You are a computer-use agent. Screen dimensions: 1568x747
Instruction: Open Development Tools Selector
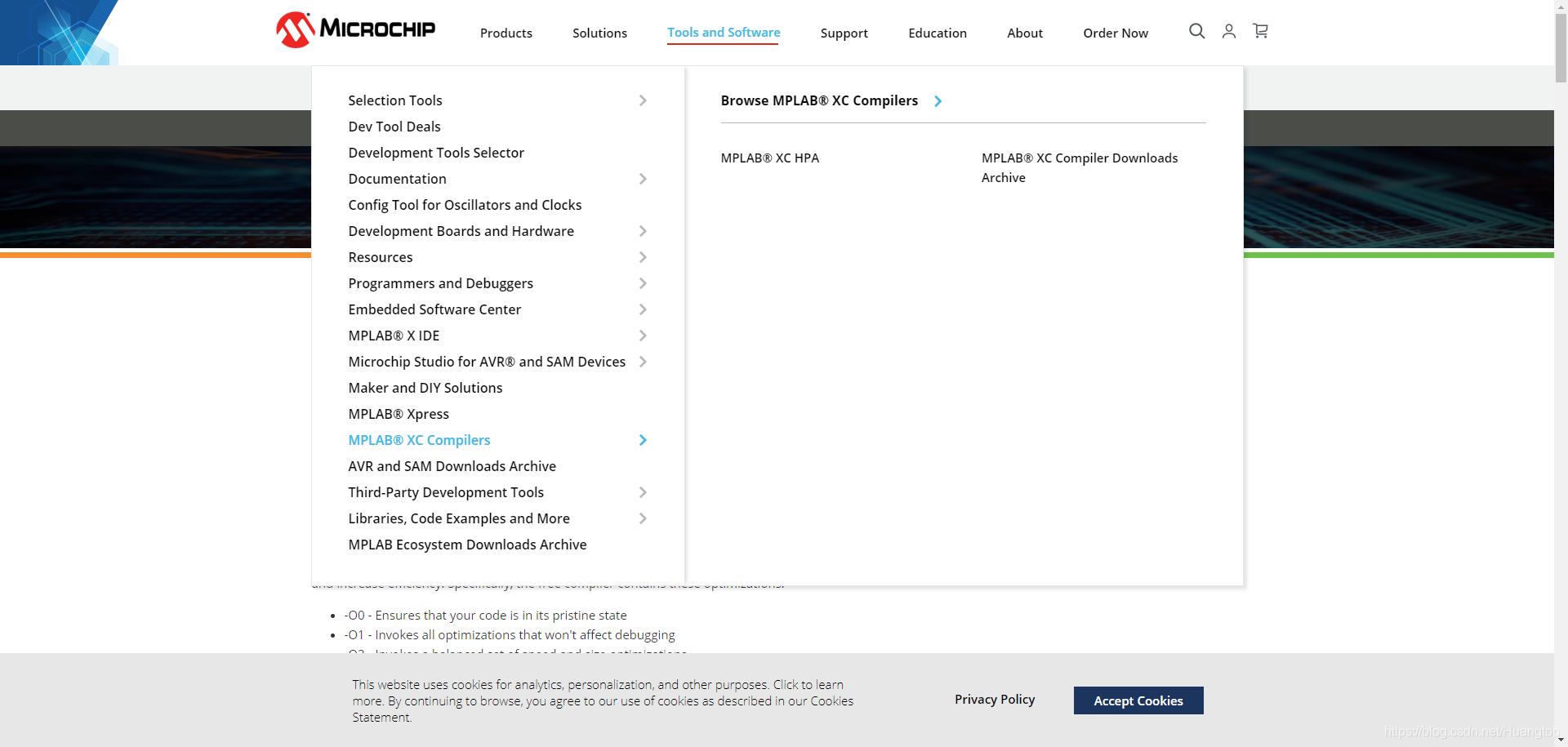436,153
